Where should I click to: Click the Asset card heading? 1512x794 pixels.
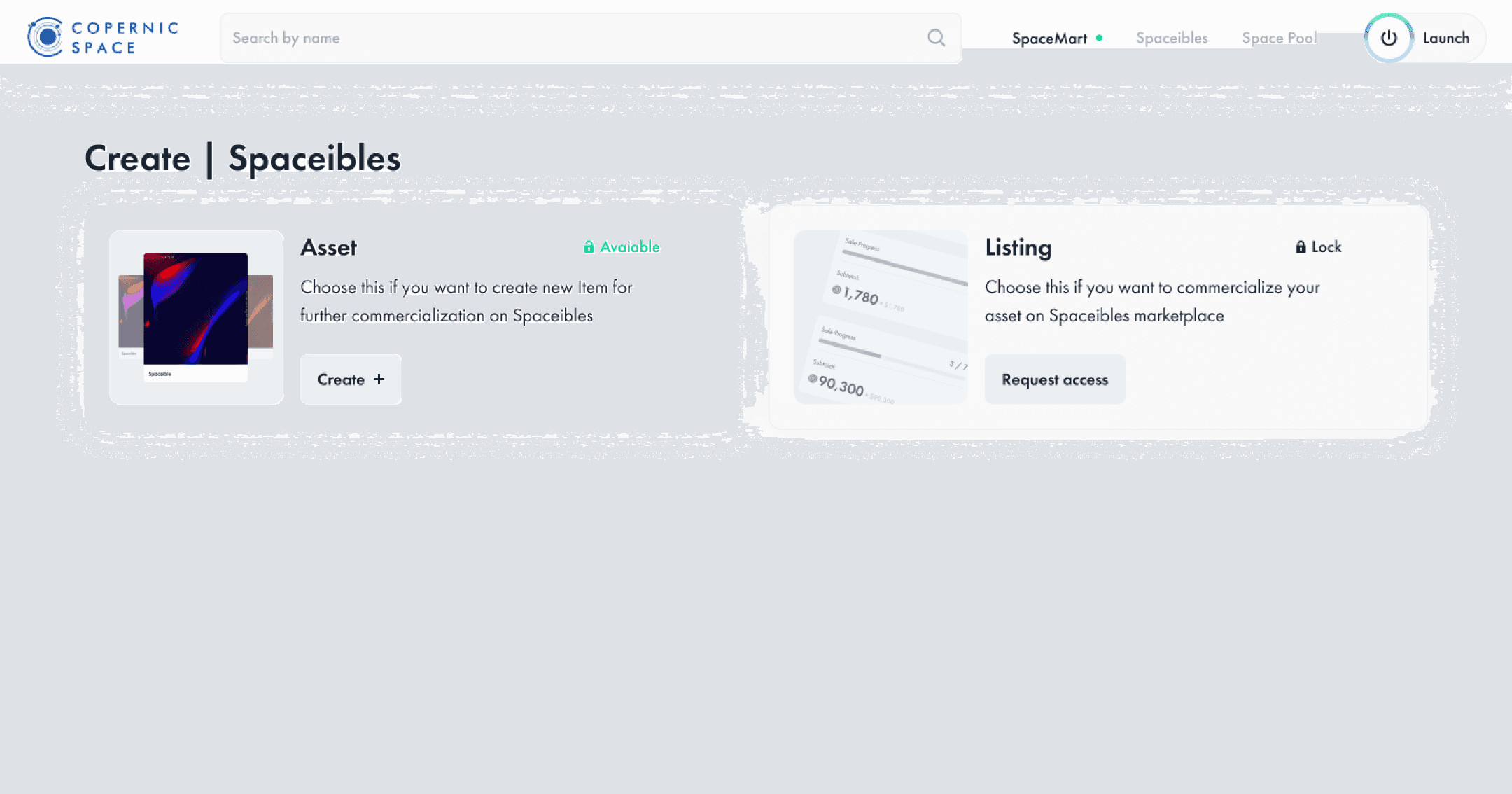pos(328,247)
